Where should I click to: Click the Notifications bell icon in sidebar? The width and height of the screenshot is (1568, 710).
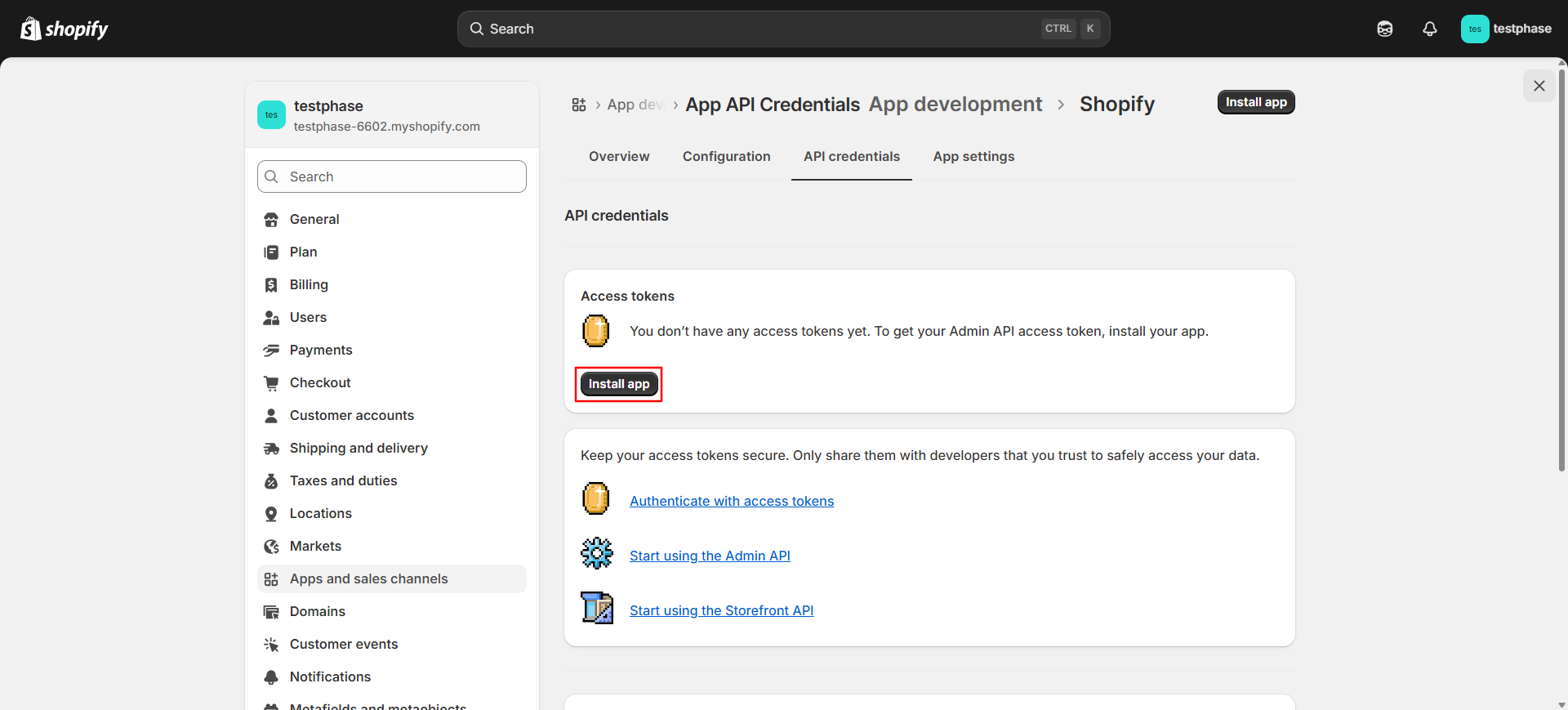point(271,677)
